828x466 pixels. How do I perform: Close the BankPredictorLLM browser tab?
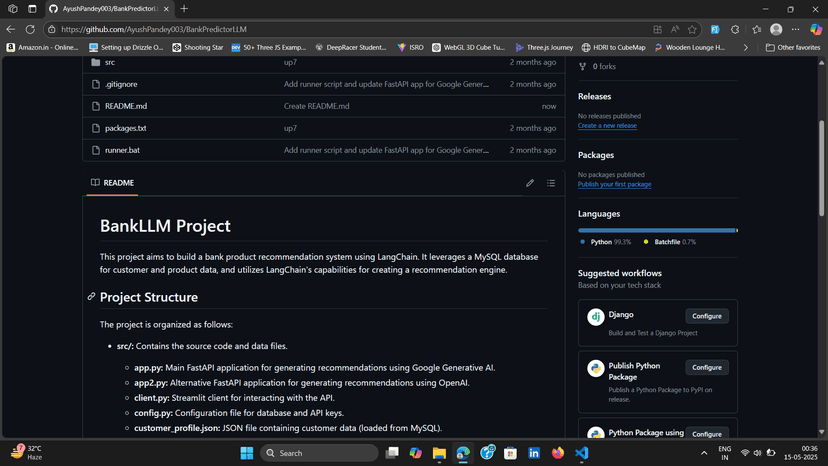166,9
